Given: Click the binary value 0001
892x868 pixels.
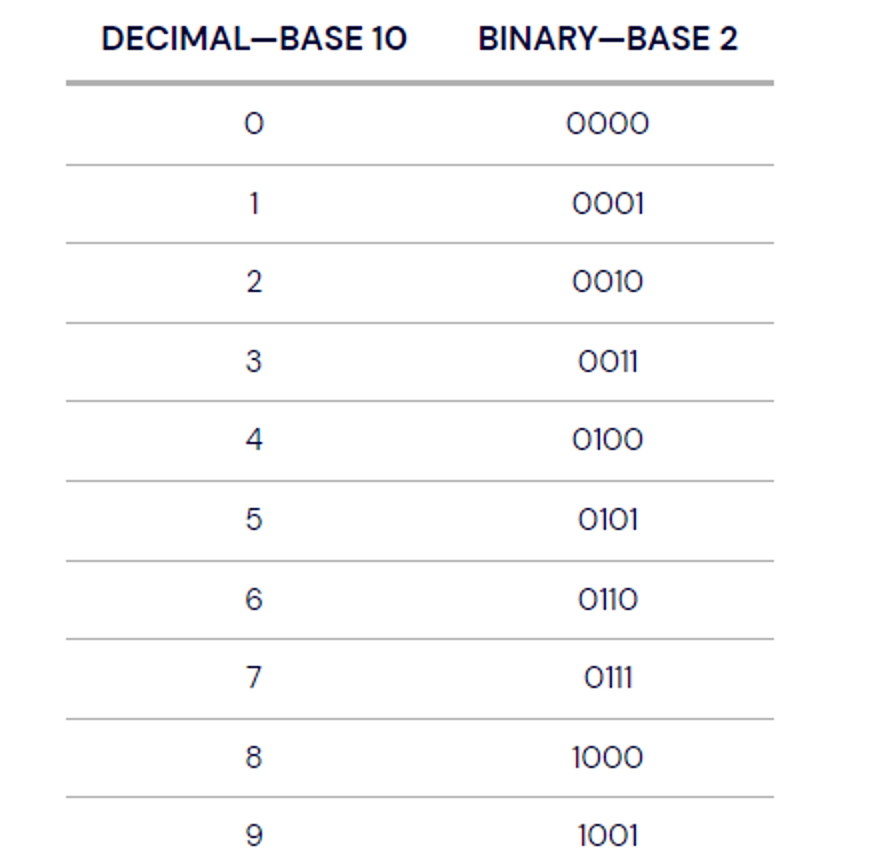Looking at the screenshot, I should 608,204.
